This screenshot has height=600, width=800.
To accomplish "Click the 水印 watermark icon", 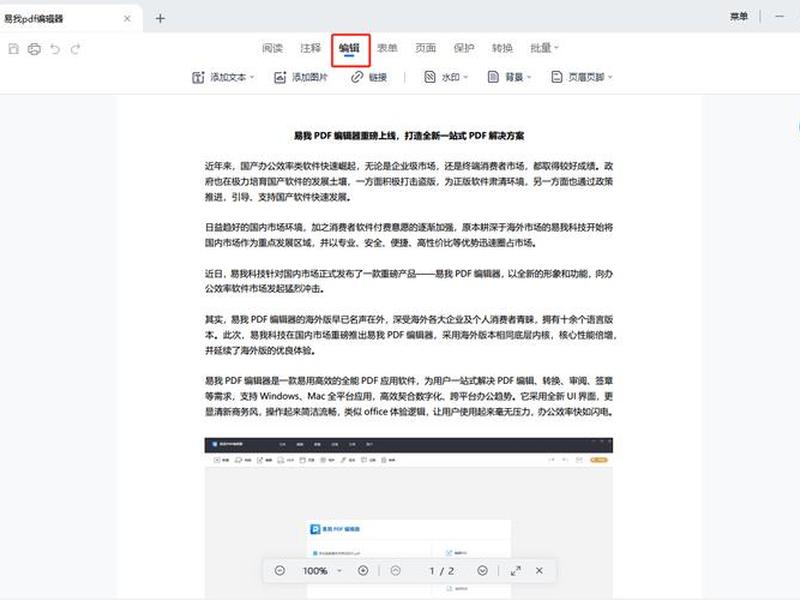I will pyautogui.click(x=430, y=77).
